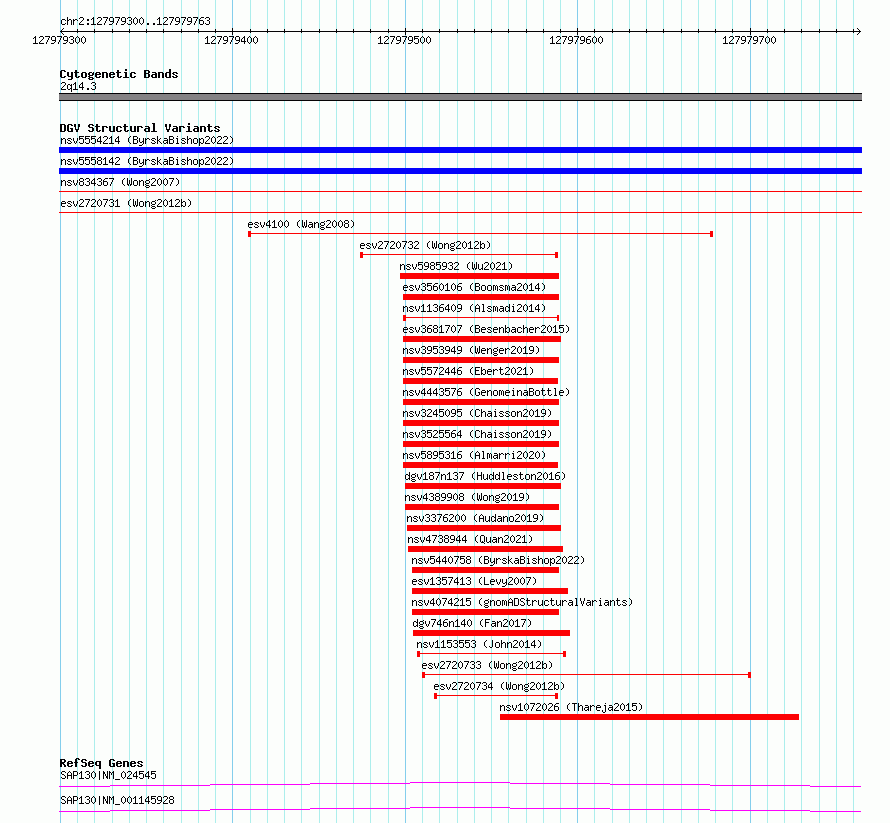Click the esv2720733 (Wong2012b) thin red span line
Viewport: 890px width, 823px height.
[587, 675]
